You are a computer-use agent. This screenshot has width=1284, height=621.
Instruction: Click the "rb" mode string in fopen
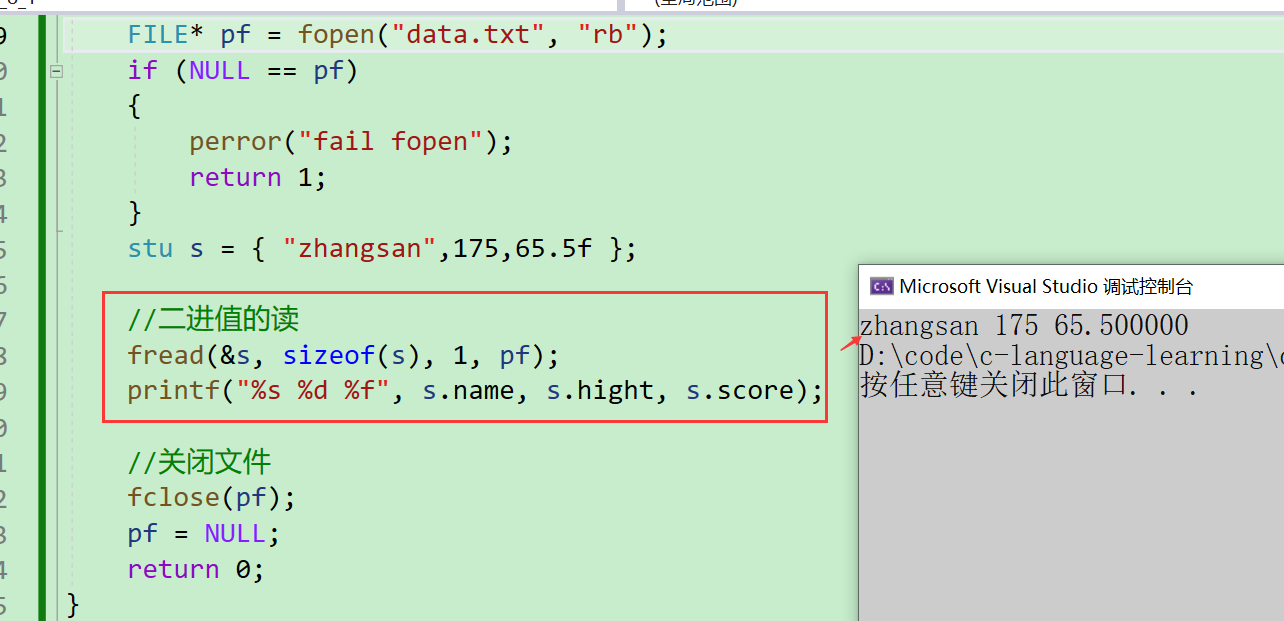[609, 35]
